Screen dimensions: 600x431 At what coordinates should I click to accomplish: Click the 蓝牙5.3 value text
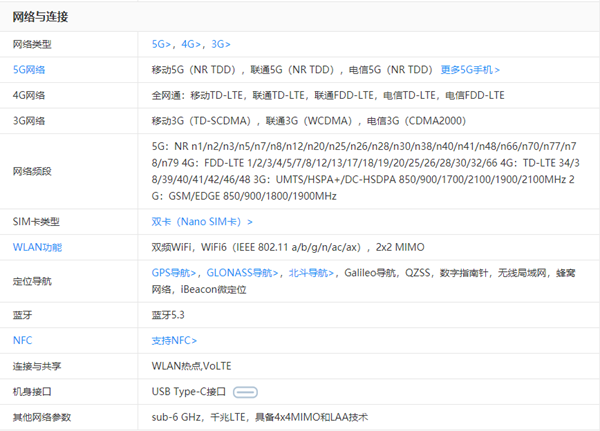168,315
